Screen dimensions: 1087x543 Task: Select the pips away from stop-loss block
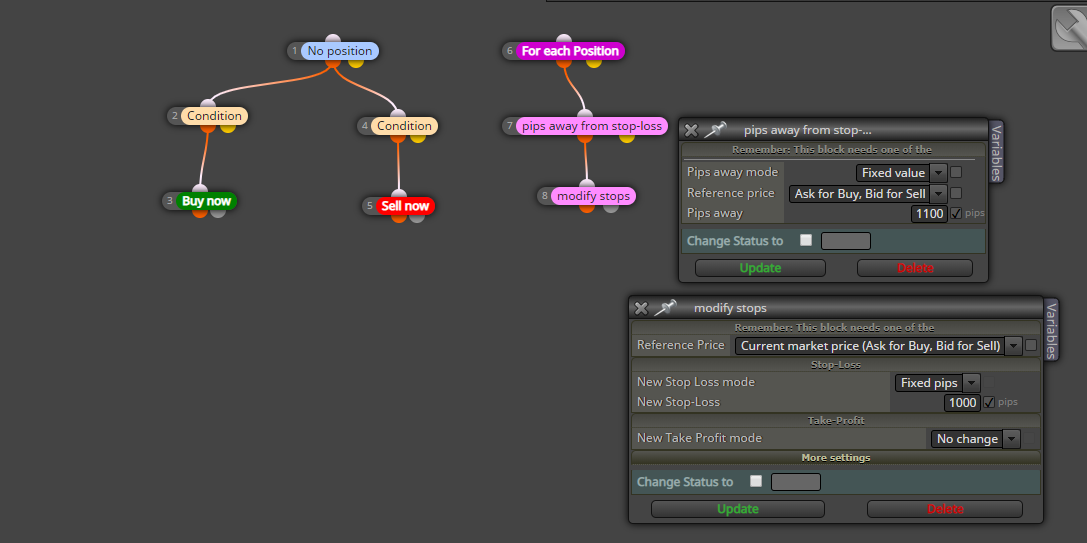(591, 126)
